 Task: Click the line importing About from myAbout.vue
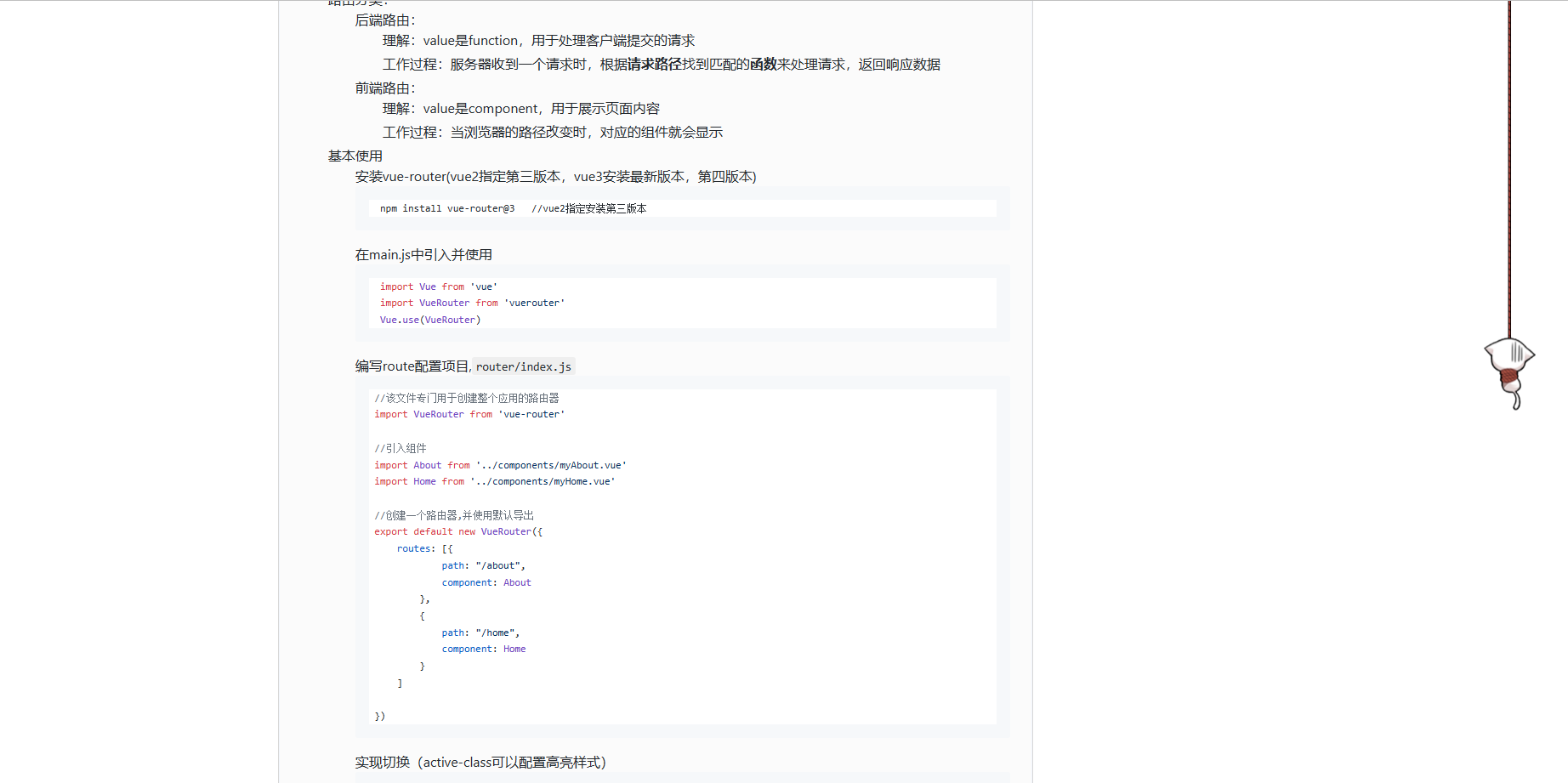(x=500, y=465)
